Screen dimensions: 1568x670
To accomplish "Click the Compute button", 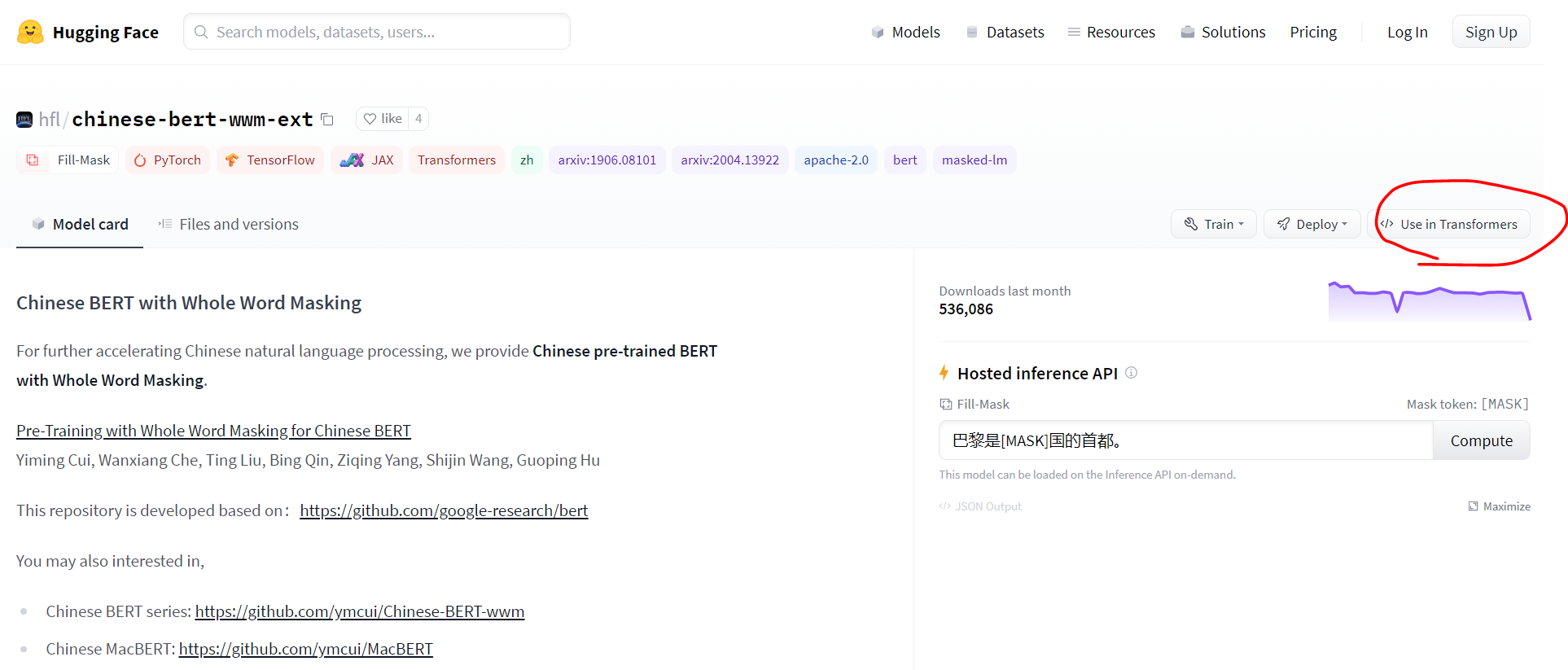I will [x=1481, y=440].
